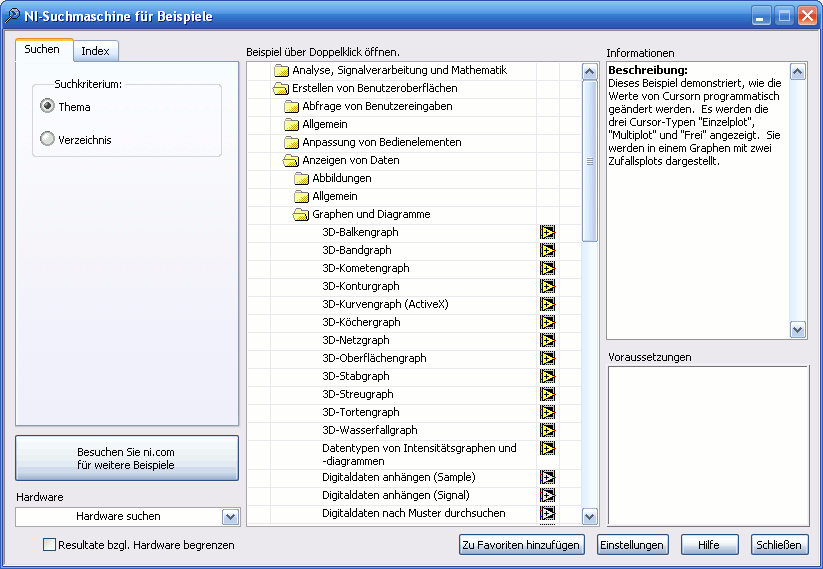Screen dimensions: 823x569
Task: Select the 3D-Netzgraph example
Action: 356,340
